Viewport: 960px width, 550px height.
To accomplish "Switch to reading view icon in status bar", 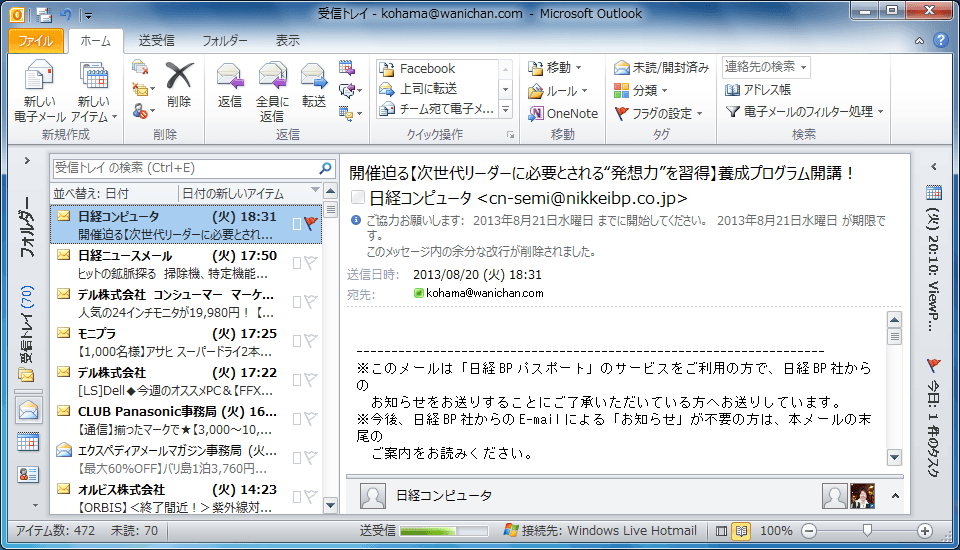I will click(741, 531).
